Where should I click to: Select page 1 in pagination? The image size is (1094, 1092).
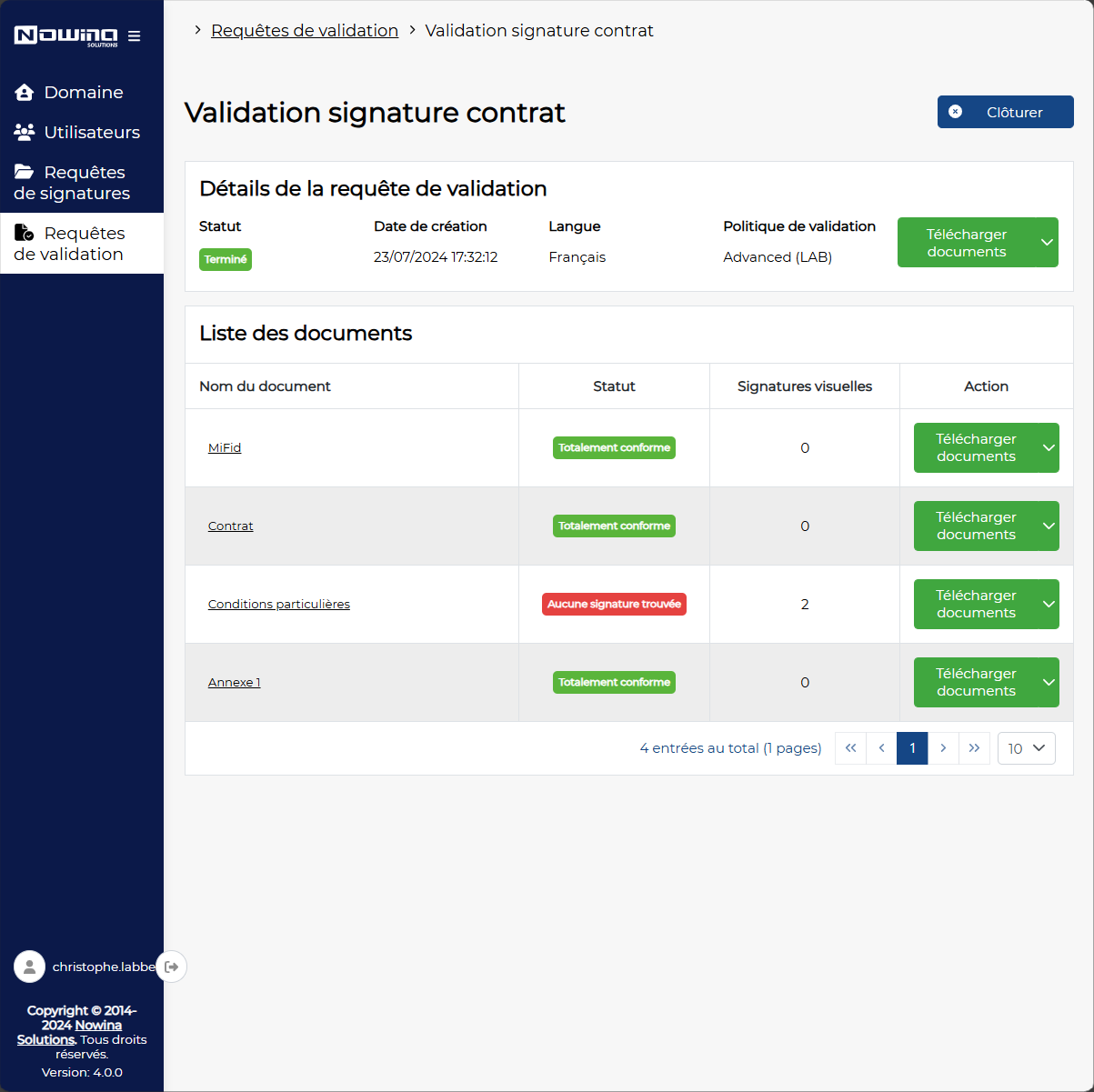pyautogui.click(x=912, y=748)
